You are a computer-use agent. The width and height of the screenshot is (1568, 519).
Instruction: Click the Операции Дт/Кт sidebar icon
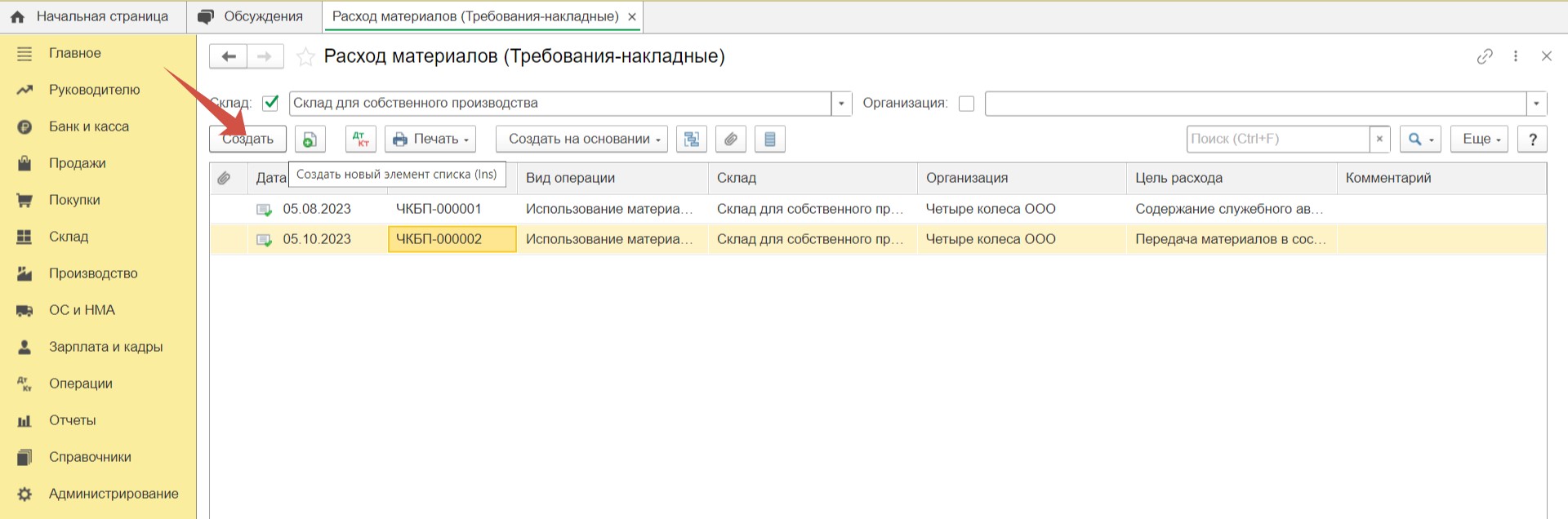pyautogui.click(x=24, y=384)
